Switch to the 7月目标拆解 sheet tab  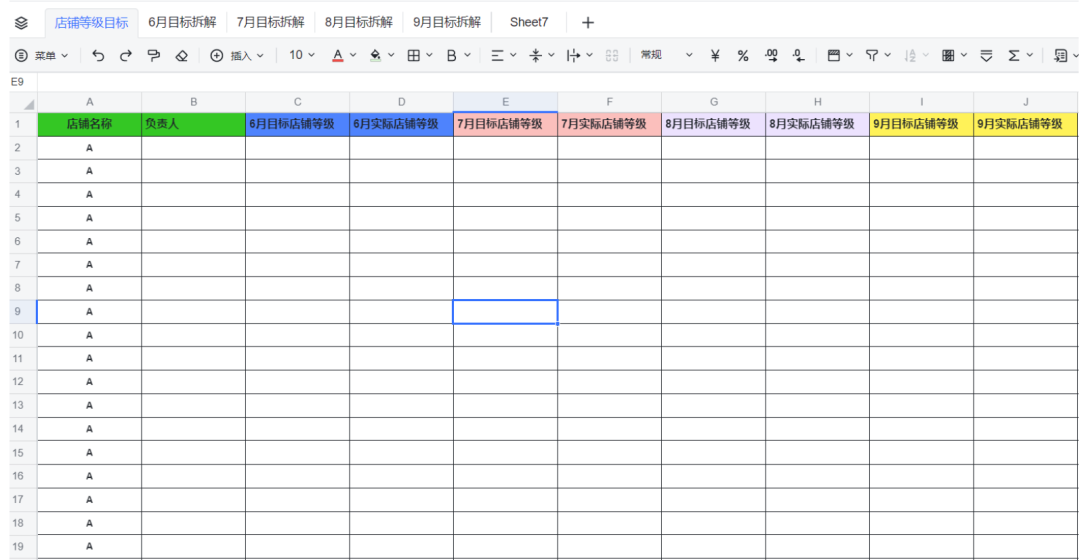pos(271,23)
